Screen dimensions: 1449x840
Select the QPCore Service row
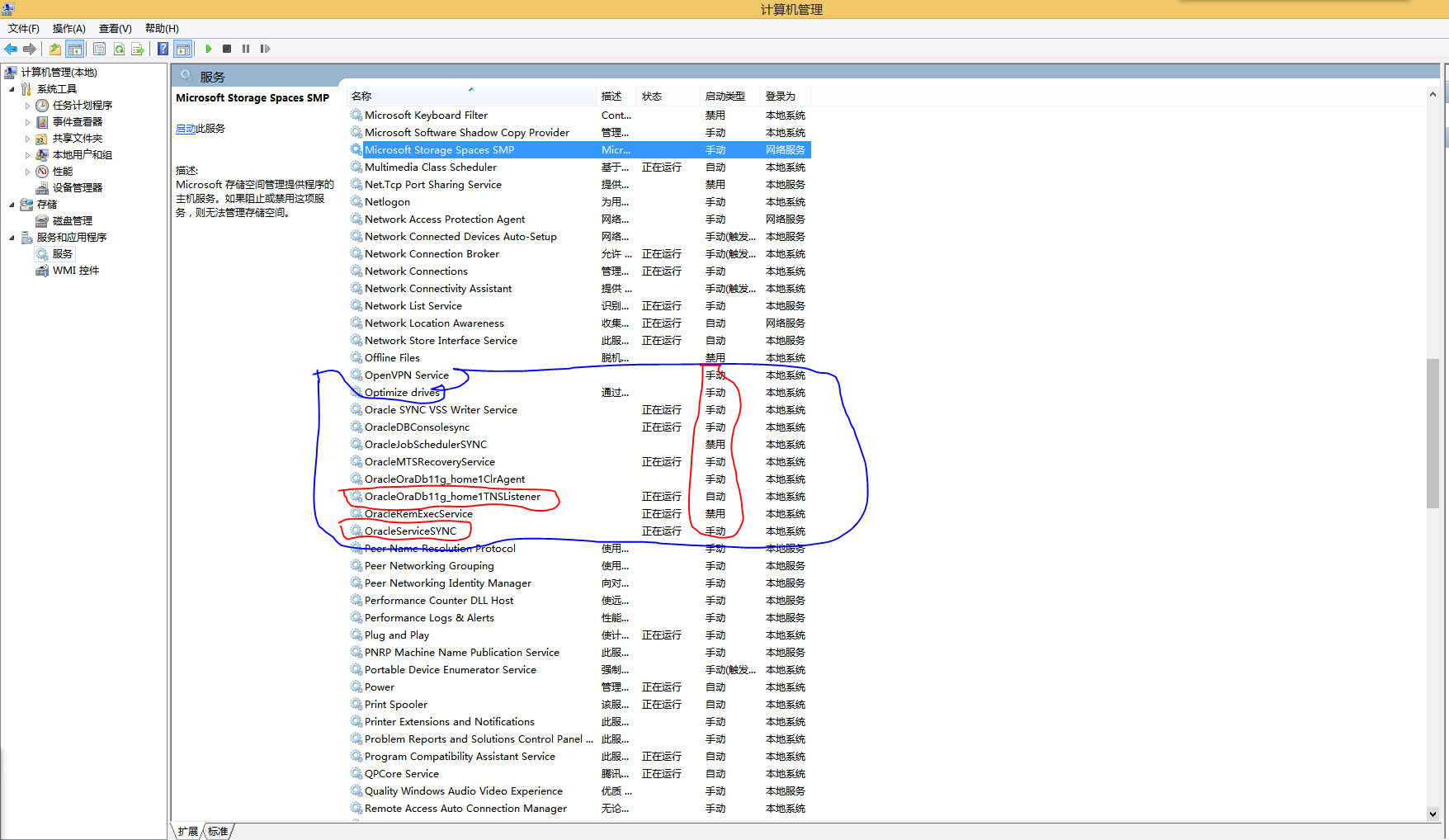pyautogui.click(x=579, y=774)
